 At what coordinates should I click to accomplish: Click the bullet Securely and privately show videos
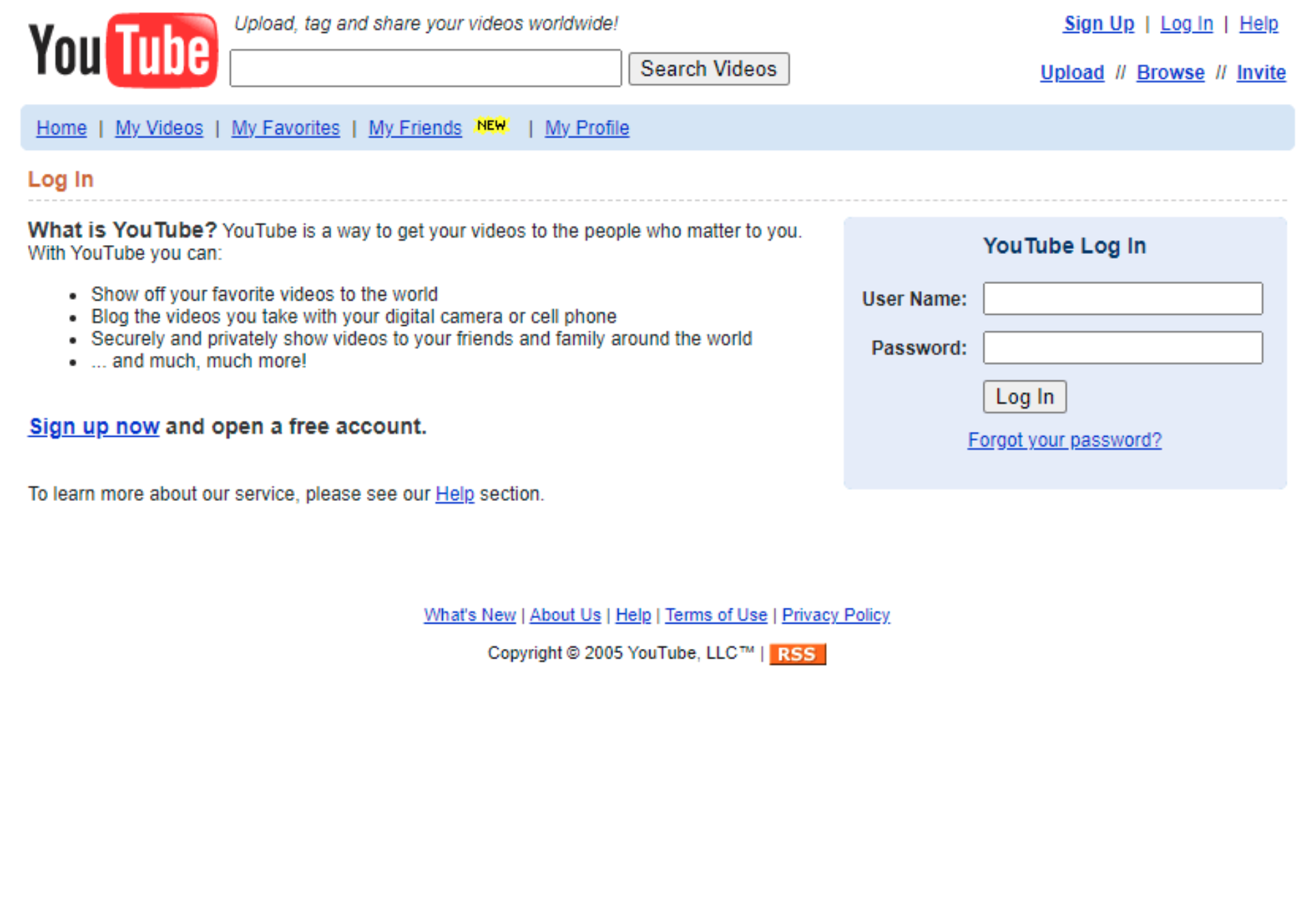422,339
